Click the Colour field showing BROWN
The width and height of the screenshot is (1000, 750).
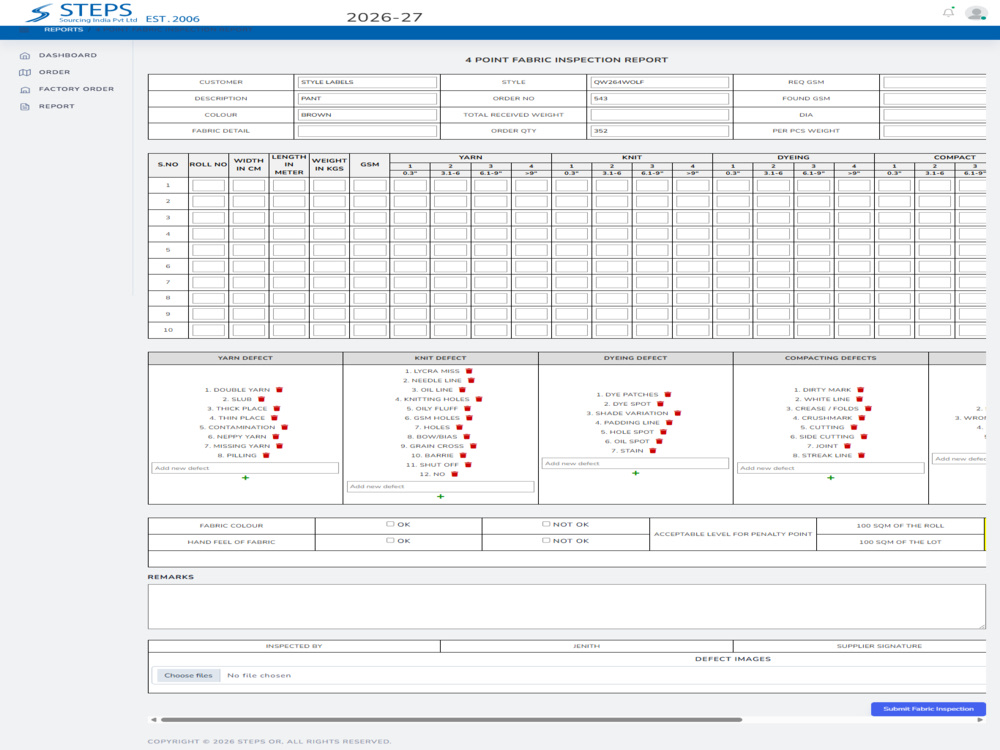point(367,115)
